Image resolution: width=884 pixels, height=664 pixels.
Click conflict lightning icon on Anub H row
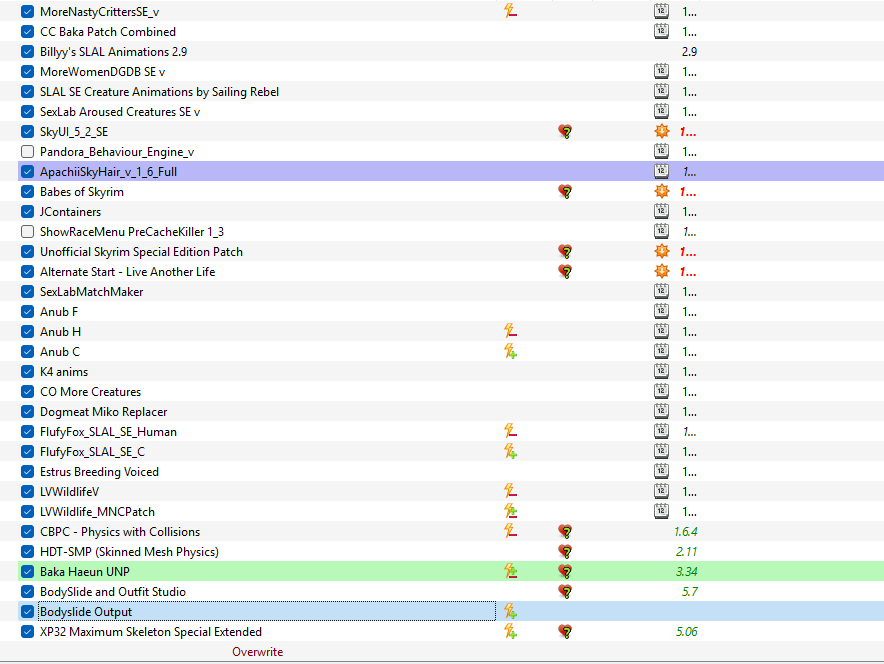tap(510, 331)
